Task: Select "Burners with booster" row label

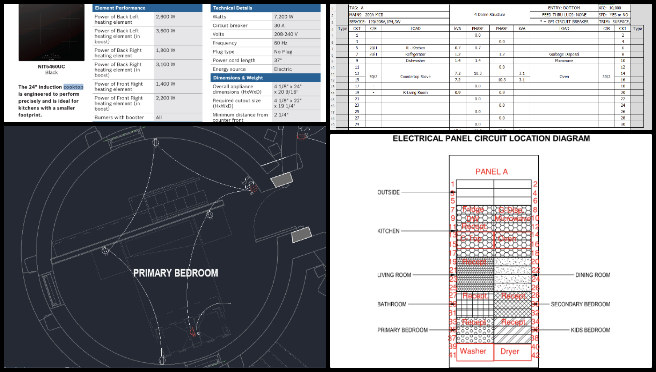Action: click(119, 118)
